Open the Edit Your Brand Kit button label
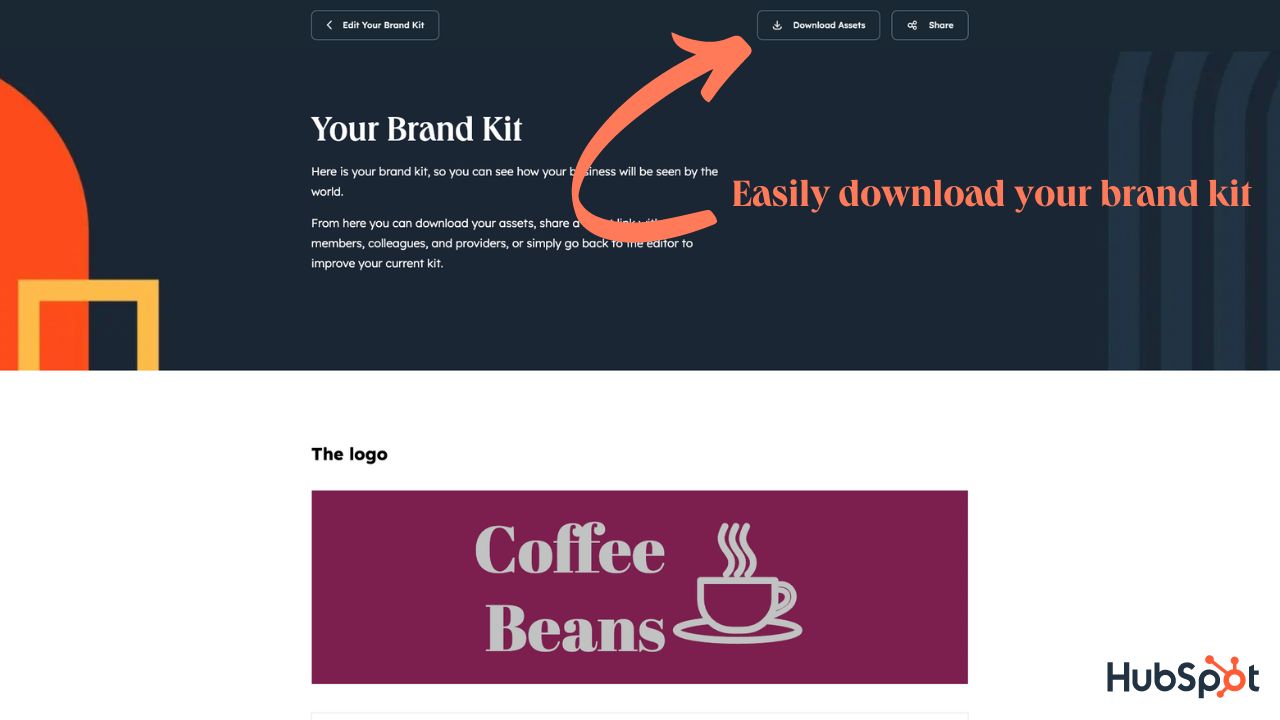The width and height of the screenshot is (1280, 720). pyautogui.click(x=383, y=25)
